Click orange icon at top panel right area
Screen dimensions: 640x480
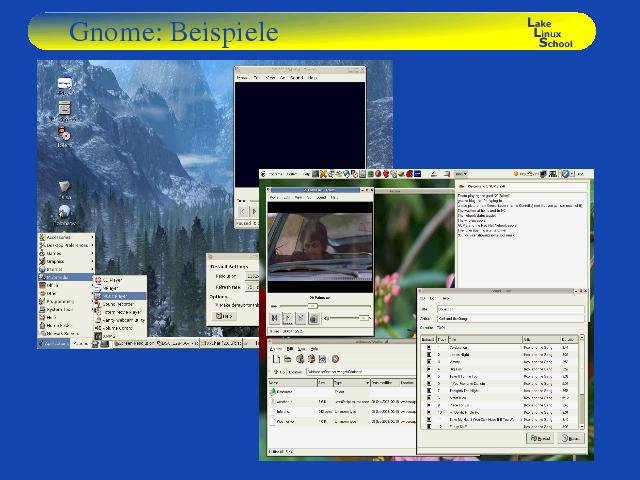tap(516, 174)
